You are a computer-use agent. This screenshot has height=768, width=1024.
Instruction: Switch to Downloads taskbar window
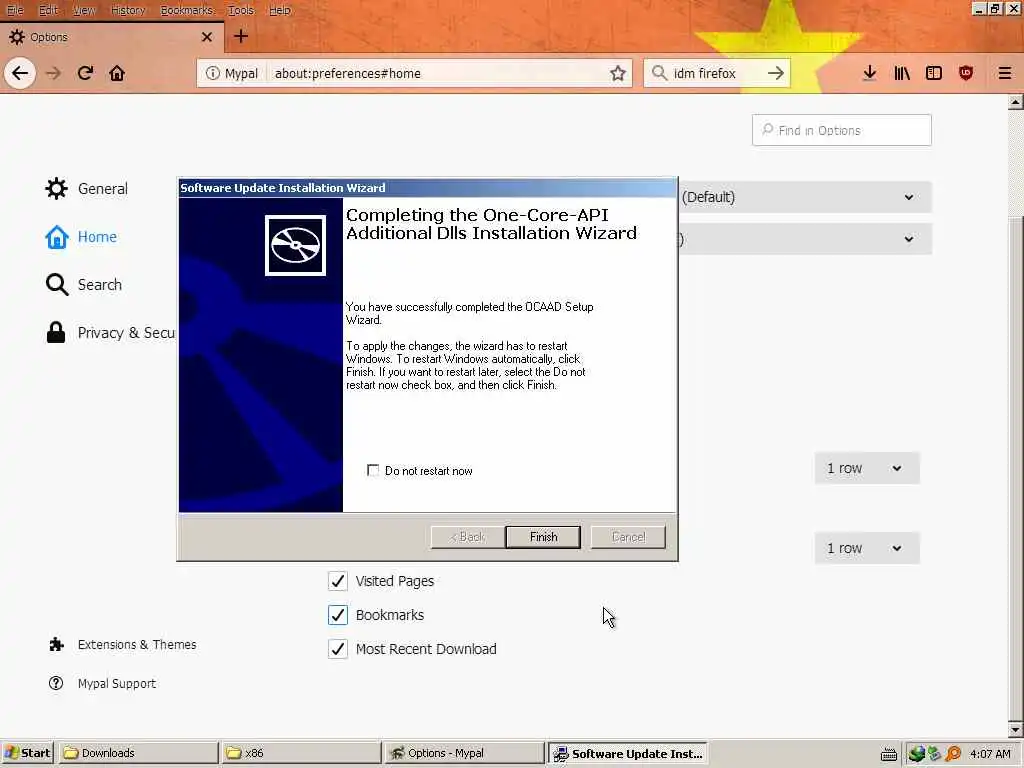point(138,753)
